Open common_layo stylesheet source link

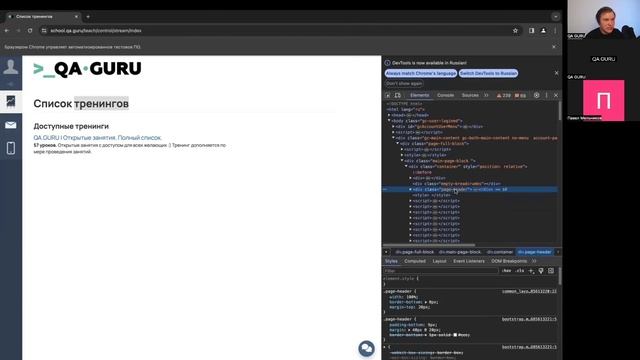click(x=529, y=291)
